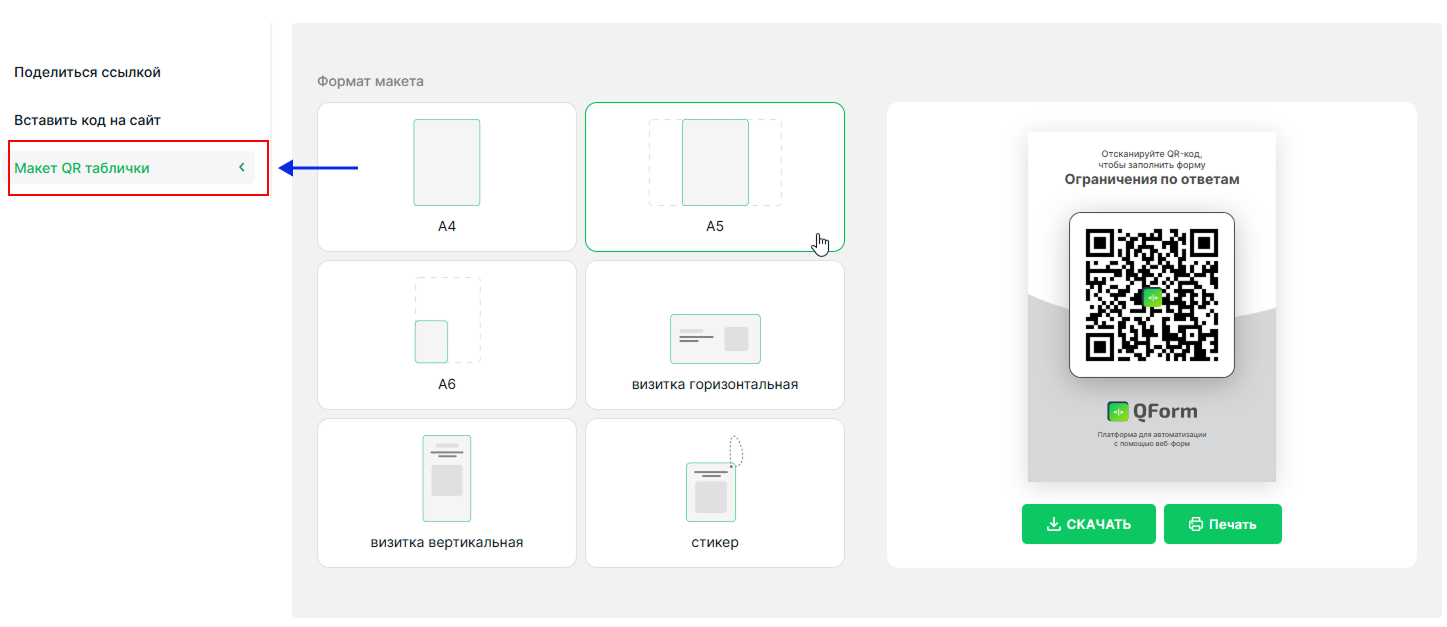Select the визитка вертикальная format card
1447x627 pixels.
tap(447, 493)
